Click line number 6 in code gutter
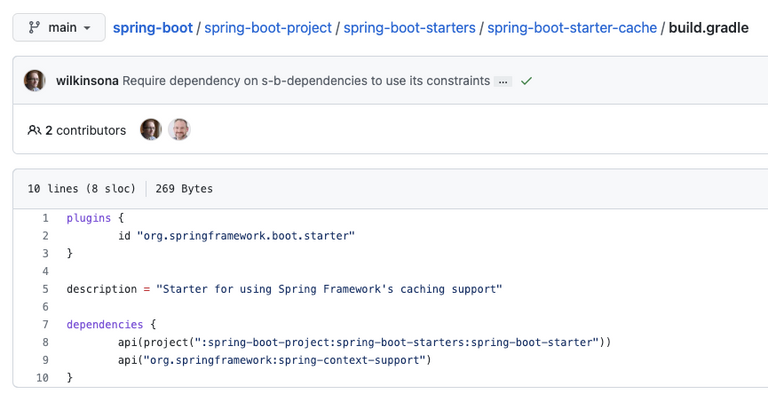This screenshot has width=768, height=400. [x=46, y=306]
